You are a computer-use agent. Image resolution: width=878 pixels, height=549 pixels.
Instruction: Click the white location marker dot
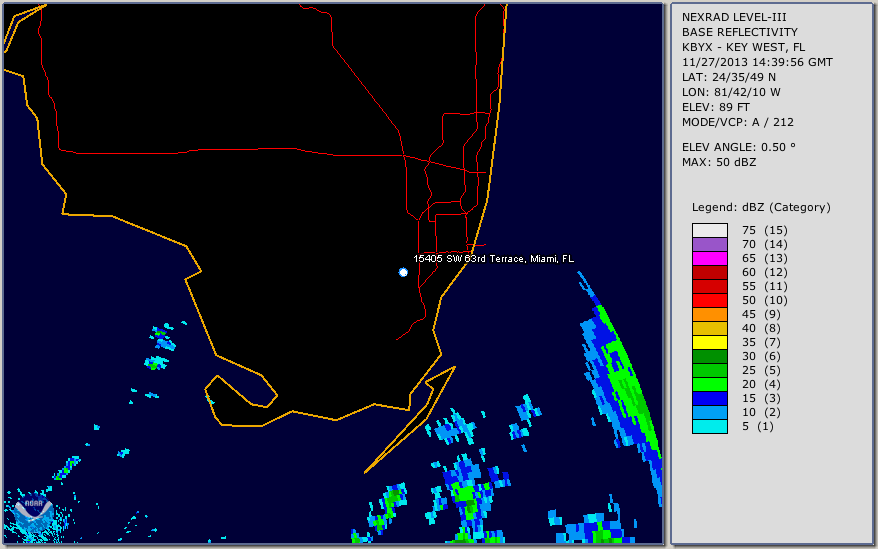coord(403,272)
